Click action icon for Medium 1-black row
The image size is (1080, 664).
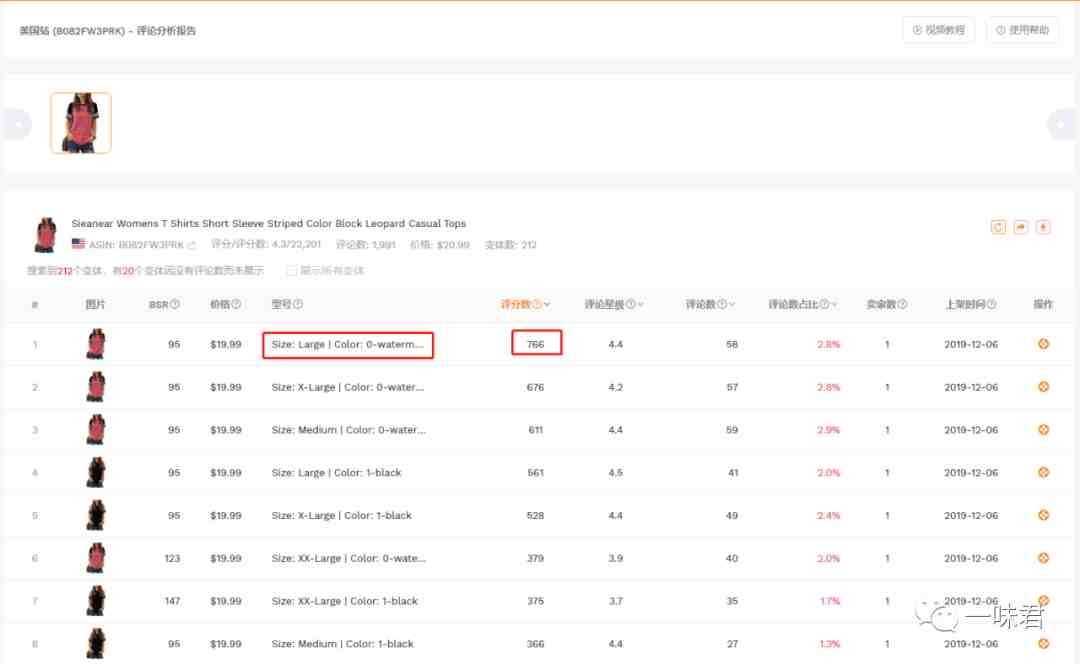(x=1043, y=643)
